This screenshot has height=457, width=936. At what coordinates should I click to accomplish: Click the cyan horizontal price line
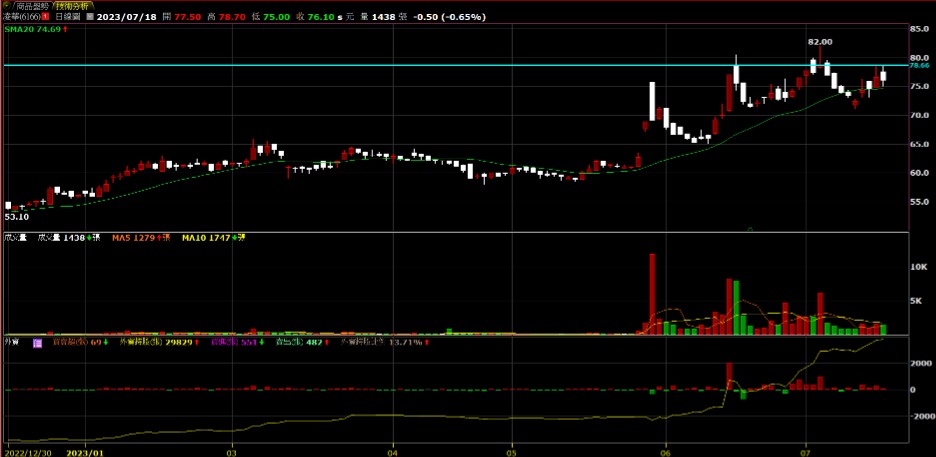400,65
